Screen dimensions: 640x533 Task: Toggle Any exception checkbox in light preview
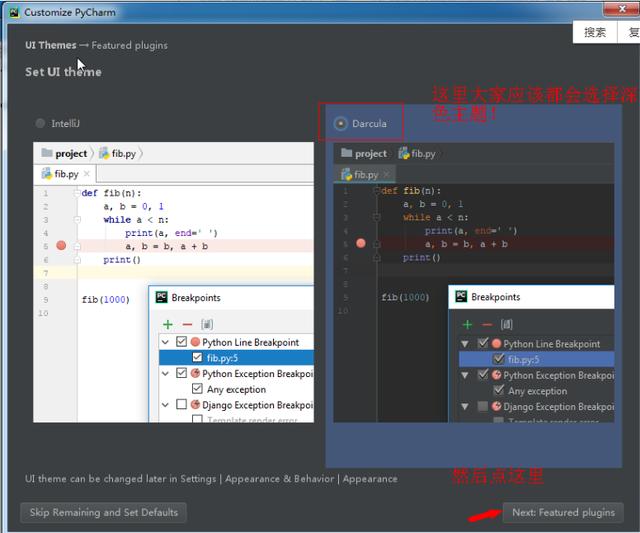[197, 389]
